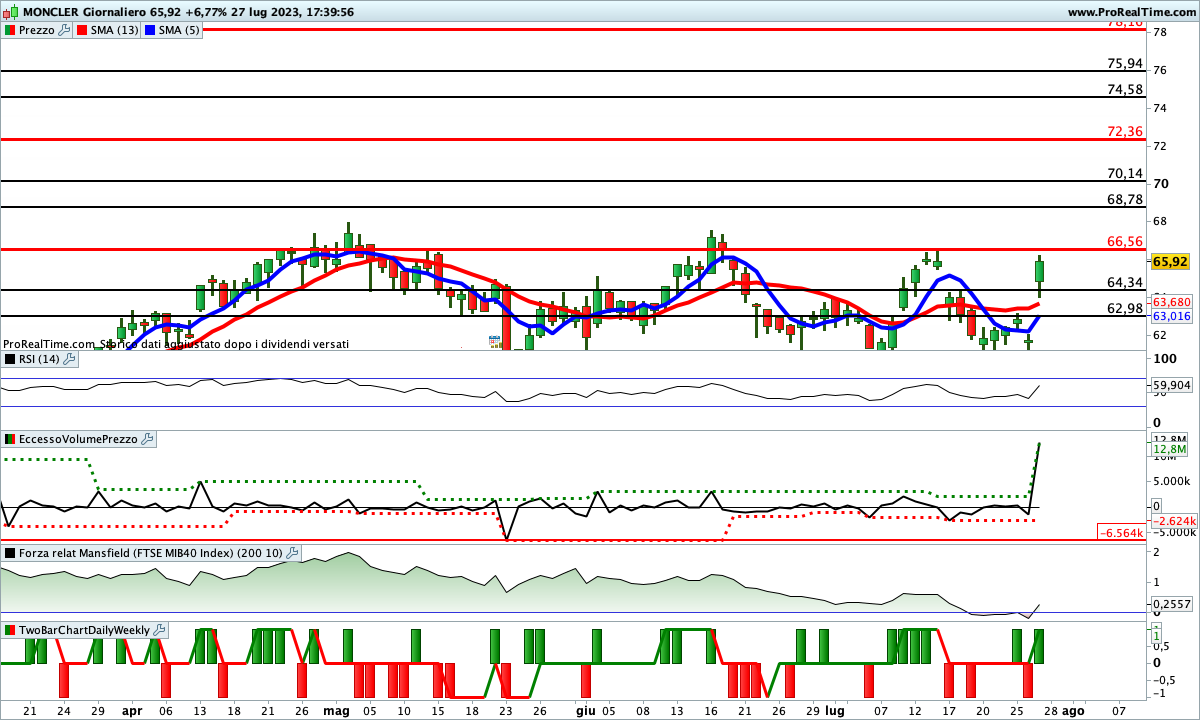The image size is (1200, 720).
Task: Click the blue 63,016 SMA value tag
Action: (1171, 316)
